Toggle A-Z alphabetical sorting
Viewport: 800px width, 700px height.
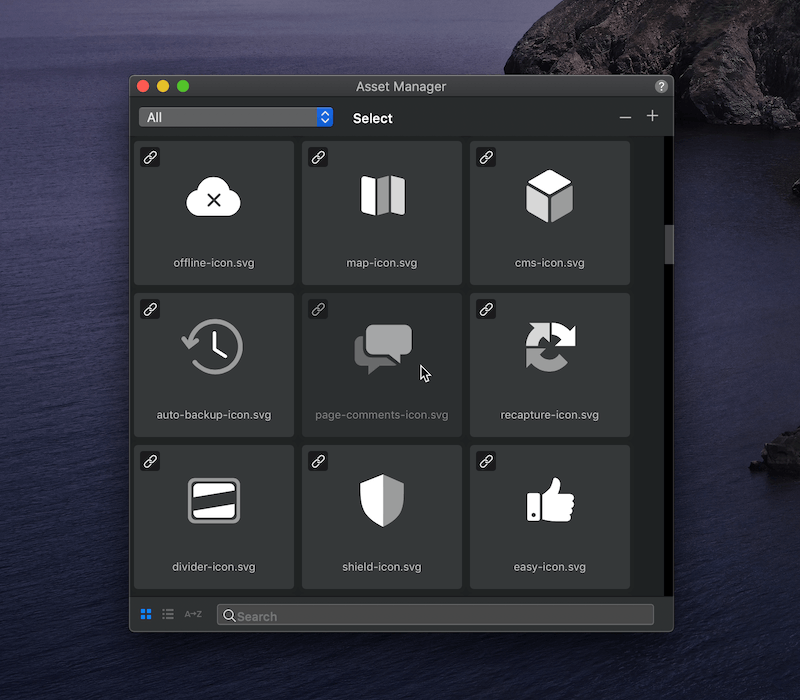click(193, 614)
